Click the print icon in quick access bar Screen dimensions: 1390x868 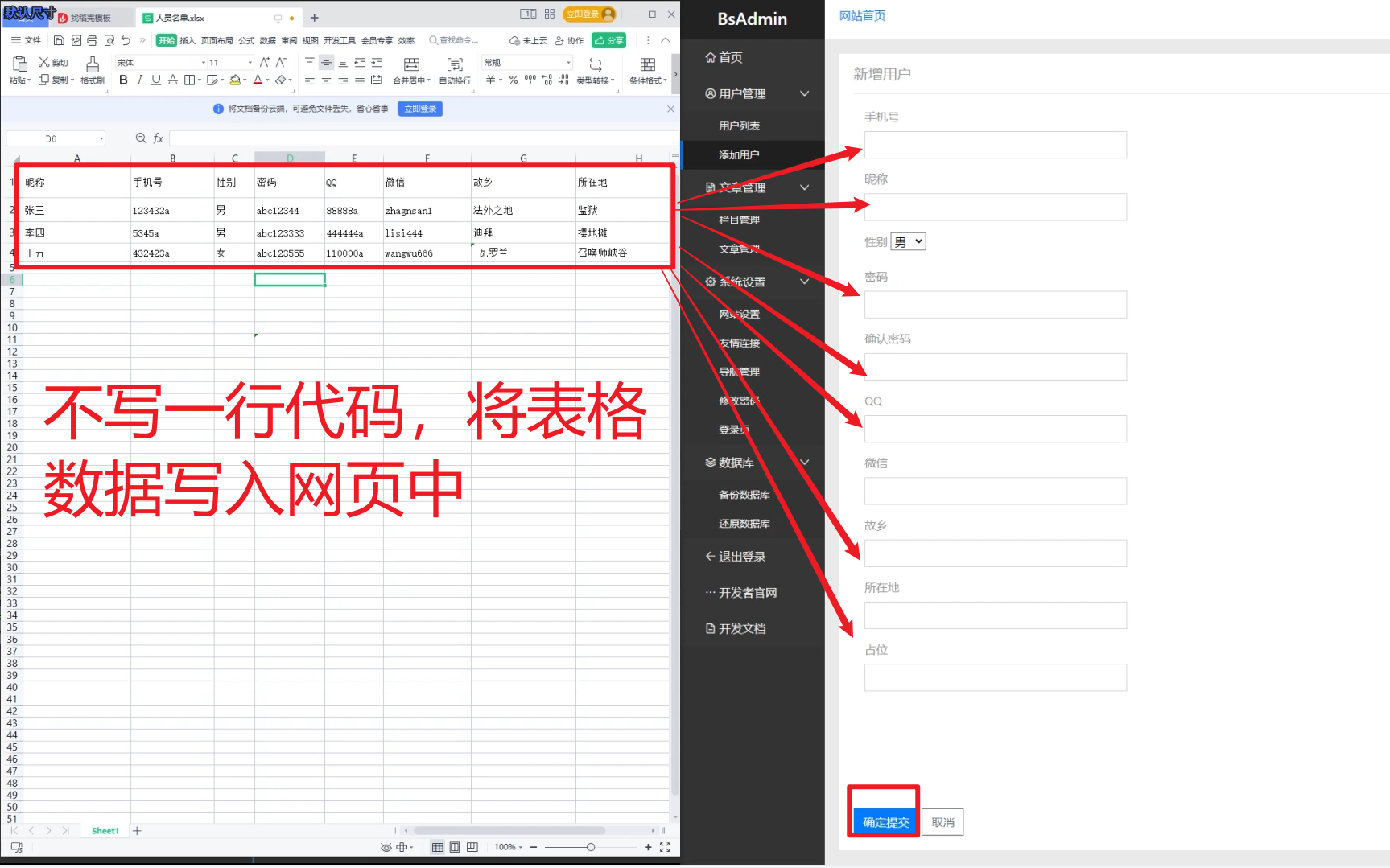coord(93,39)
